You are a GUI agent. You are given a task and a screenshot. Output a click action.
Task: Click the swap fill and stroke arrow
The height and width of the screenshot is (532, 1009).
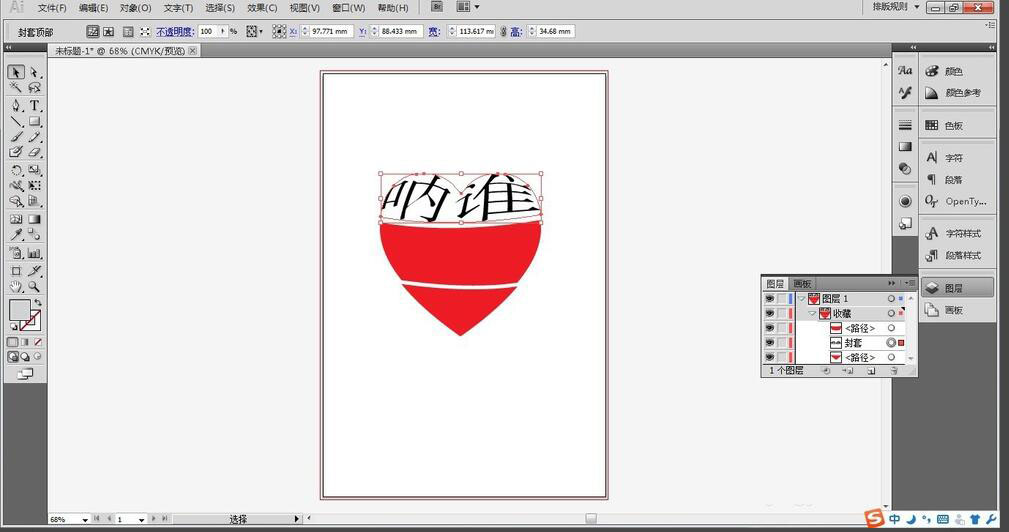click(x=38, y=302)
